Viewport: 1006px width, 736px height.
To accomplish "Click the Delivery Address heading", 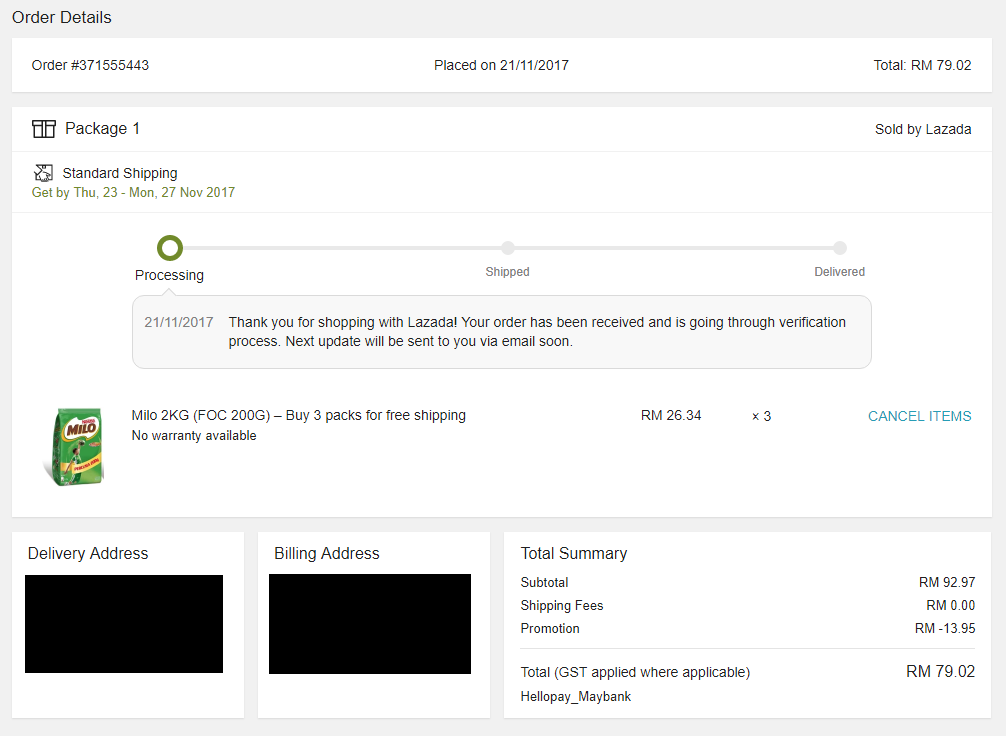I will click(x=88, y=553).
